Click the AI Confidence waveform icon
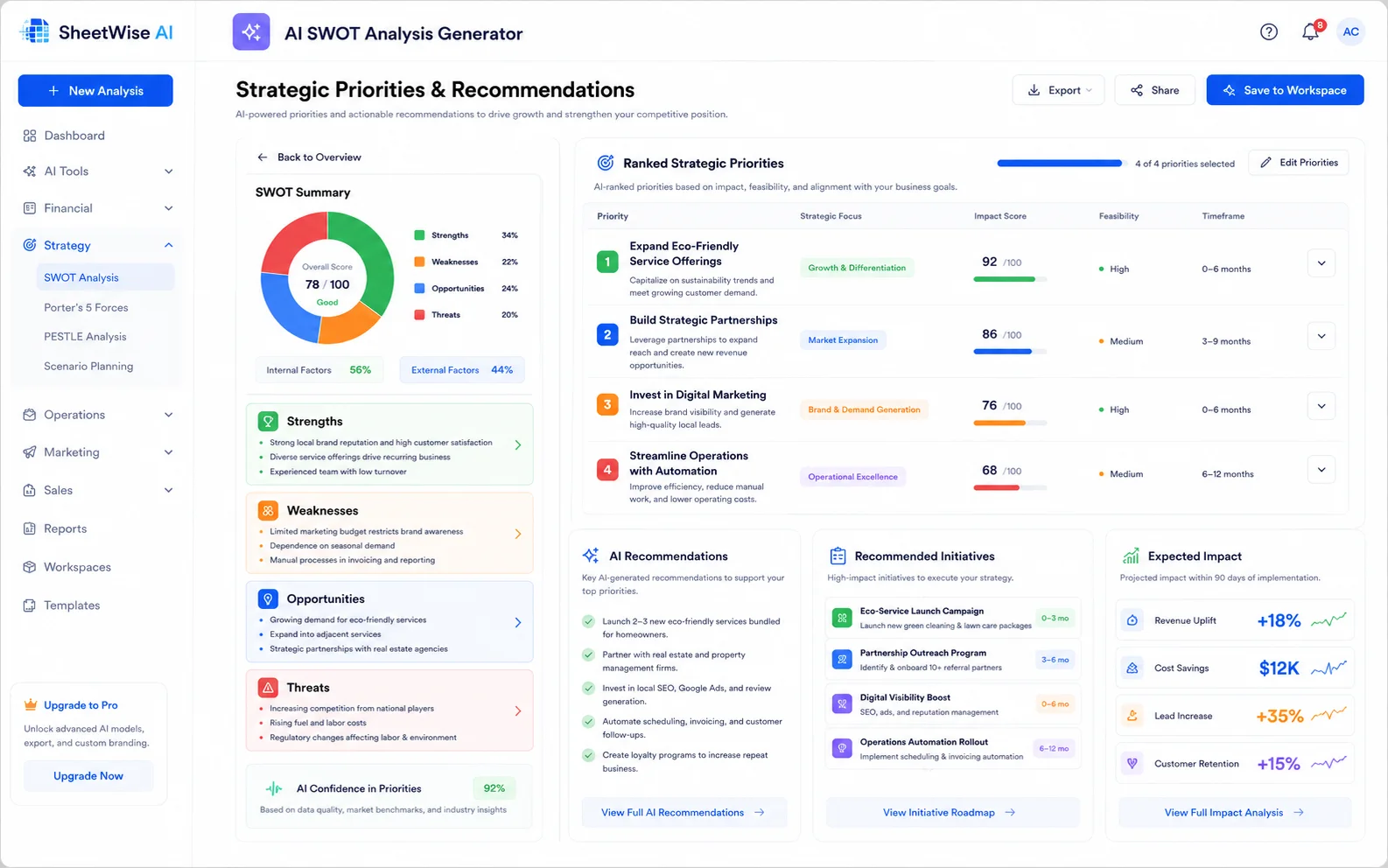 (274, 788)
